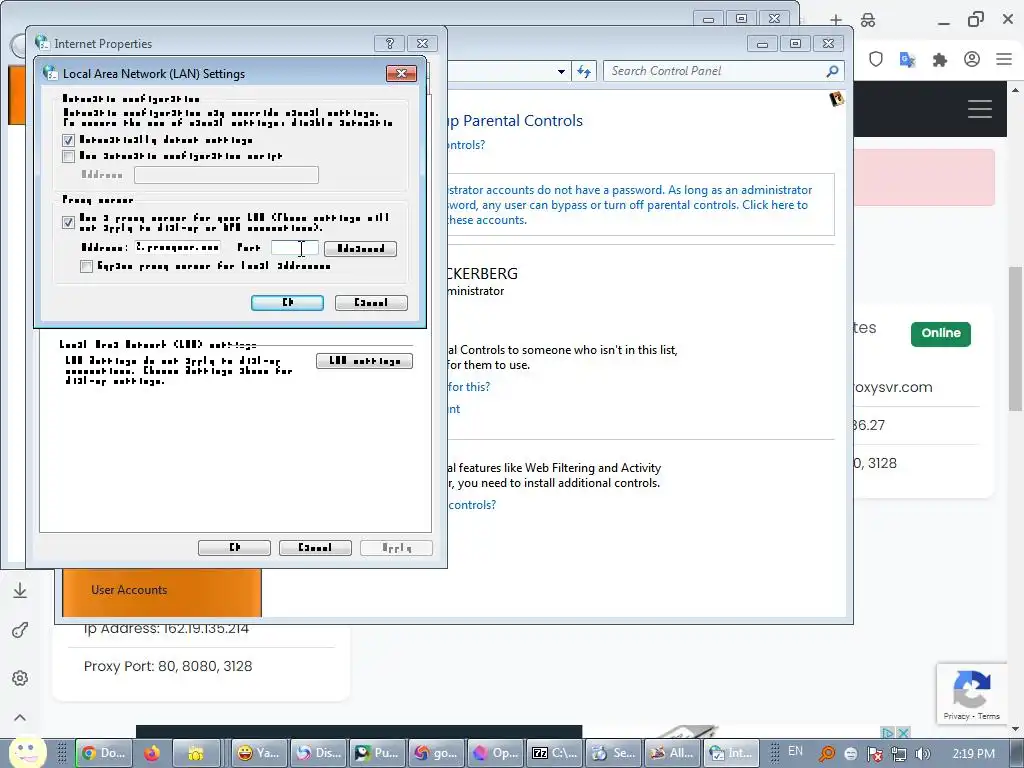The width and height of the screenshot is (1024, 768).
Task: Click the browser translate icon
Action: pyautogui.click(x=908, y=59)
